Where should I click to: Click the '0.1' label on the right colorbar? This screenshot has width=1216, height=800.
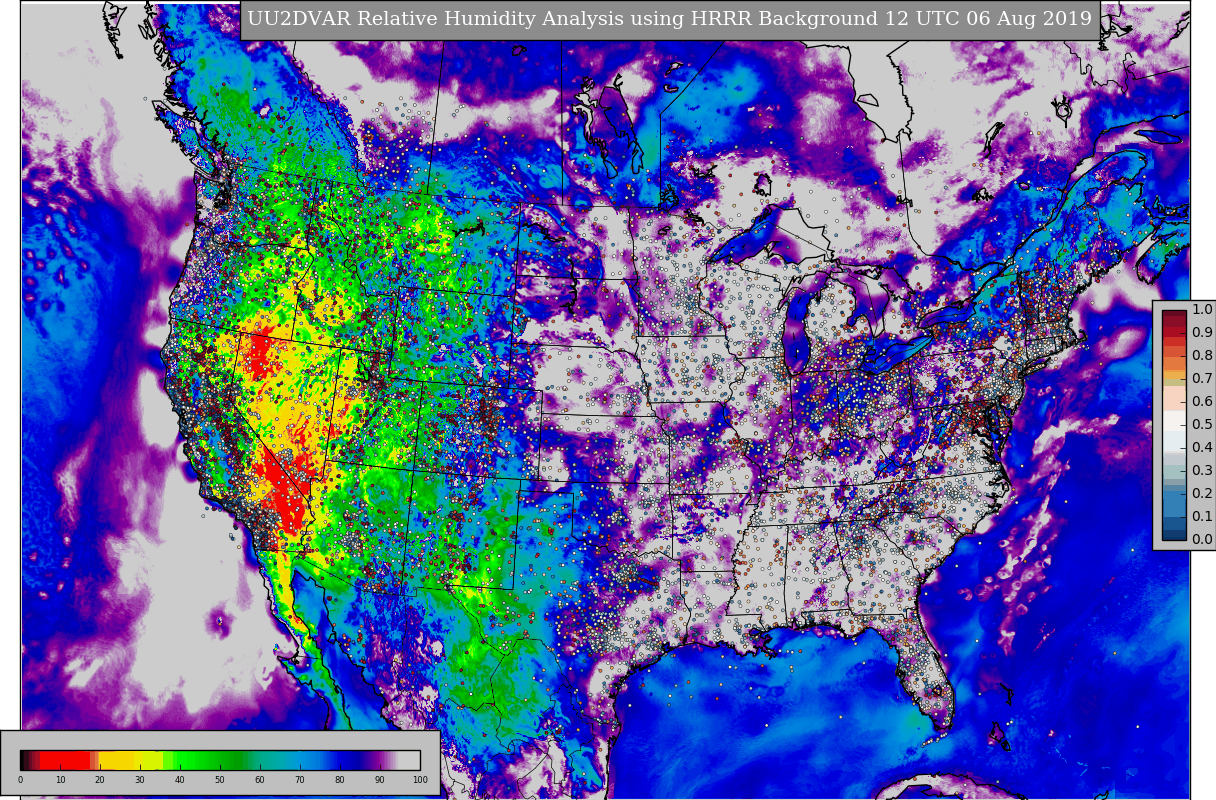click(x=1202, y=516)
